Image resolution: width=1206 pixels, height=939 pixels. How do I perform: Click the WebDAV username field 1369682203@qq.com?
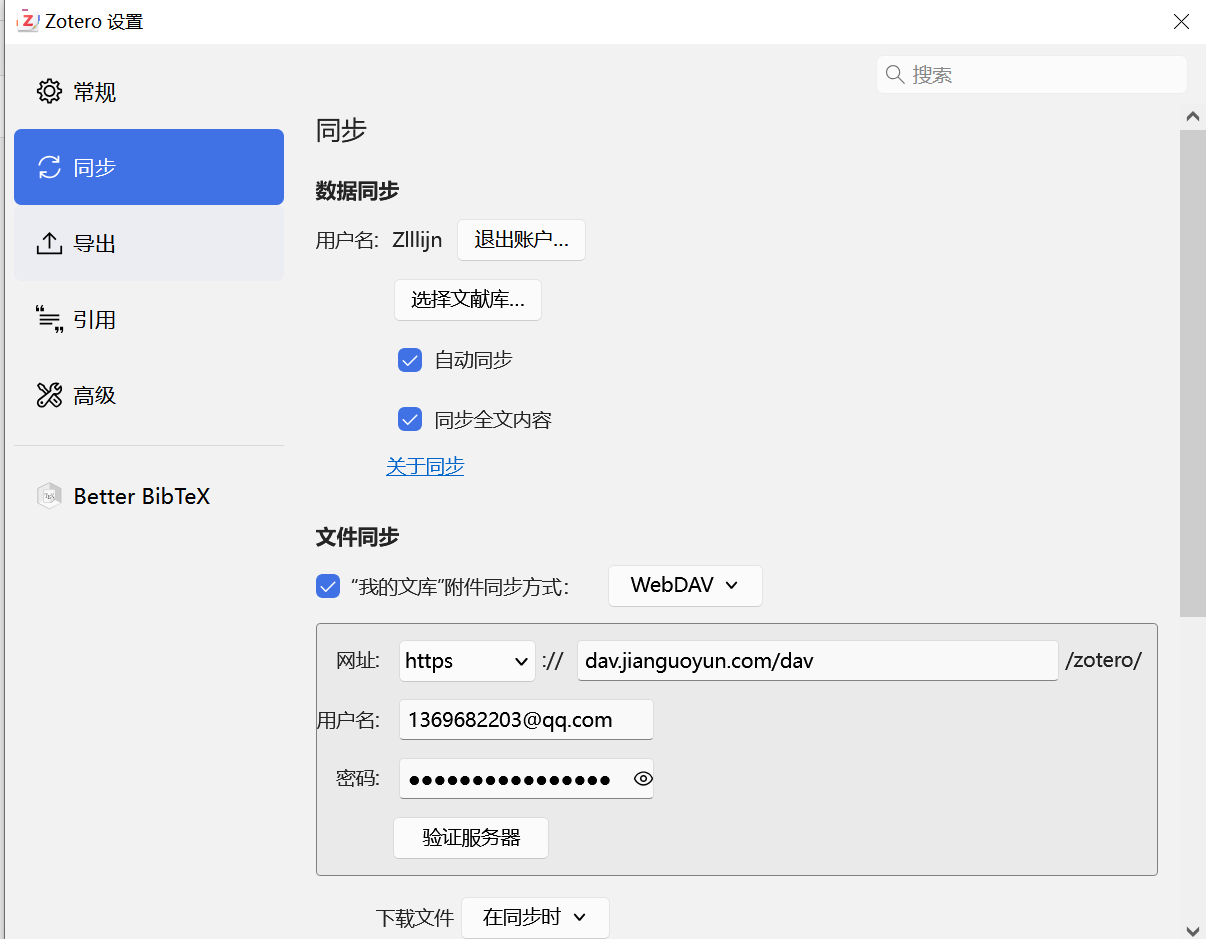[x=526, y=720]
